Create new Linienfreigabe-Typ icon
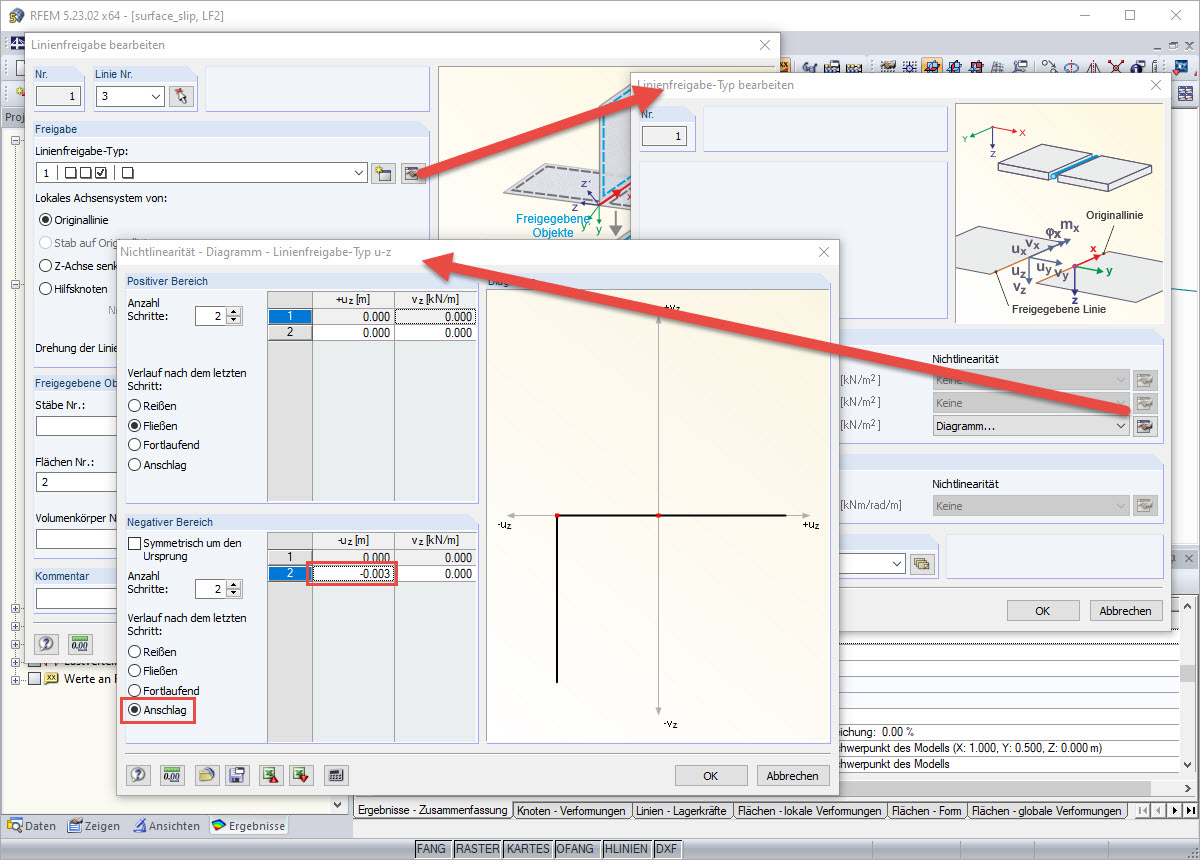Viewport: 1200px width, 860px height. [382, 173]
